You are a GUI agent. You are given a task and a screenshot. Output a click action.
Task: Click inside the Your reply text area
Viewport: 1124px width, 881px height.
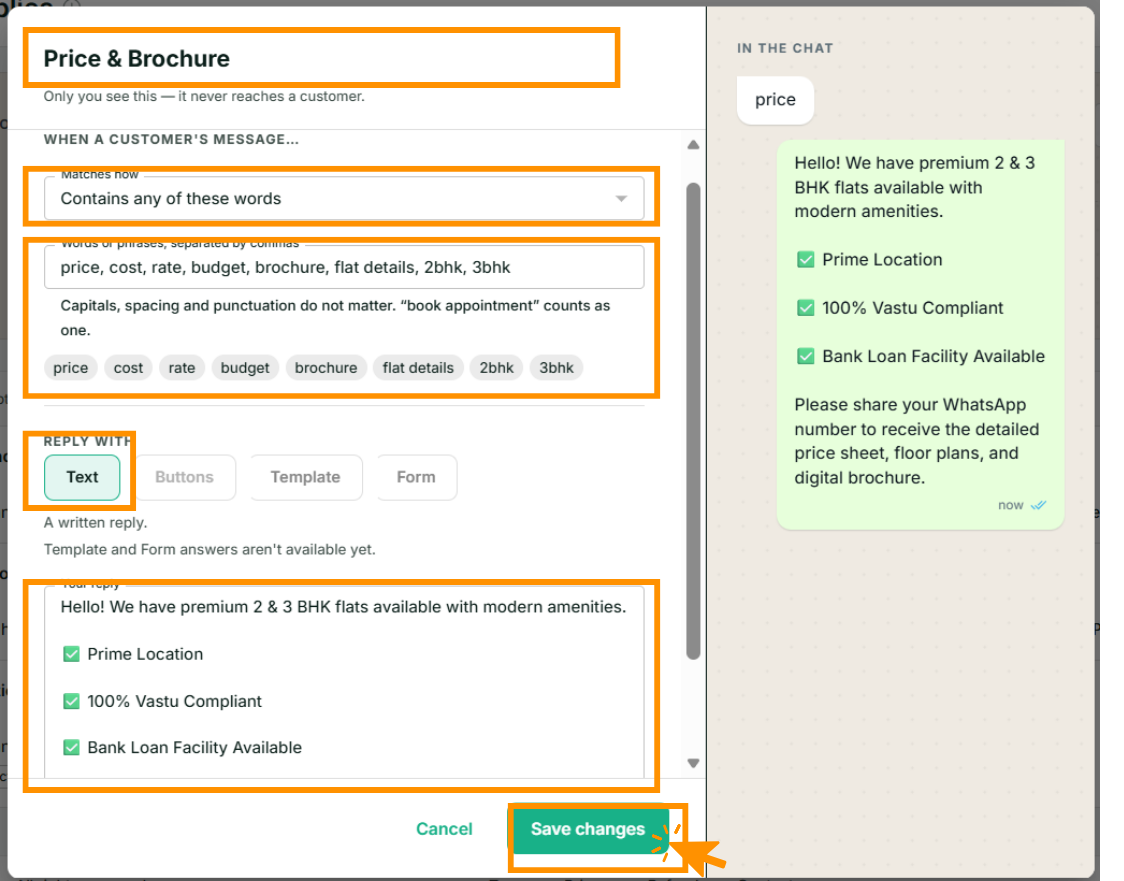344,682
